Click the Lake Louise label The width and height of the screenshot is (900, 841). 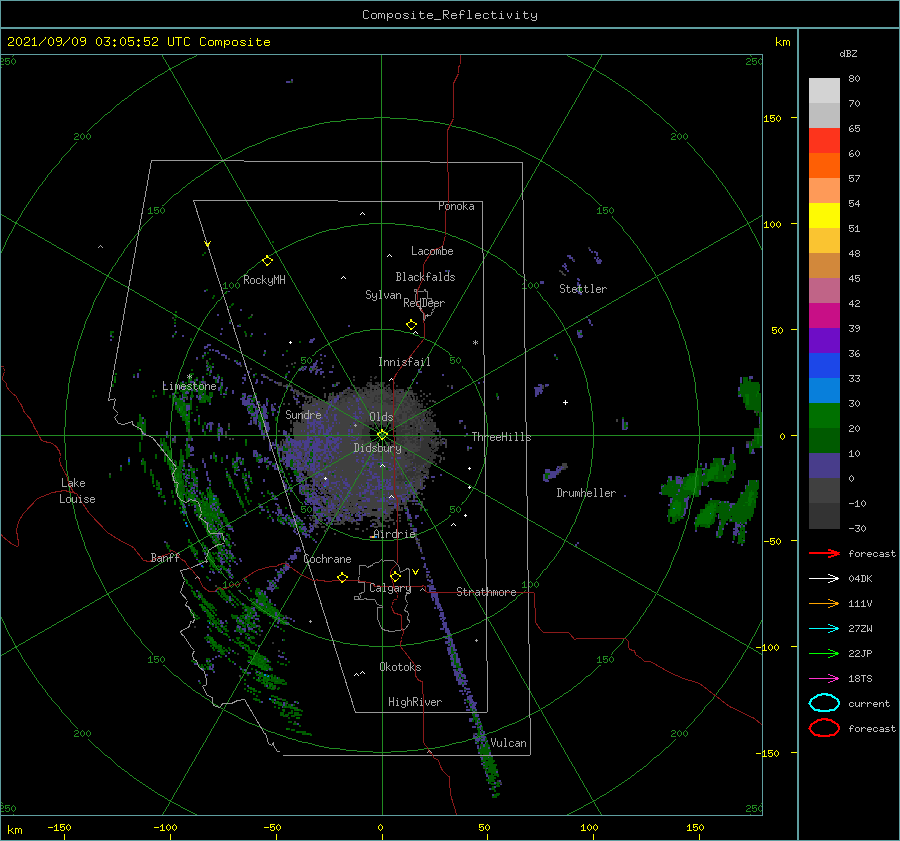pyautogui.click(x=77, y=491)
